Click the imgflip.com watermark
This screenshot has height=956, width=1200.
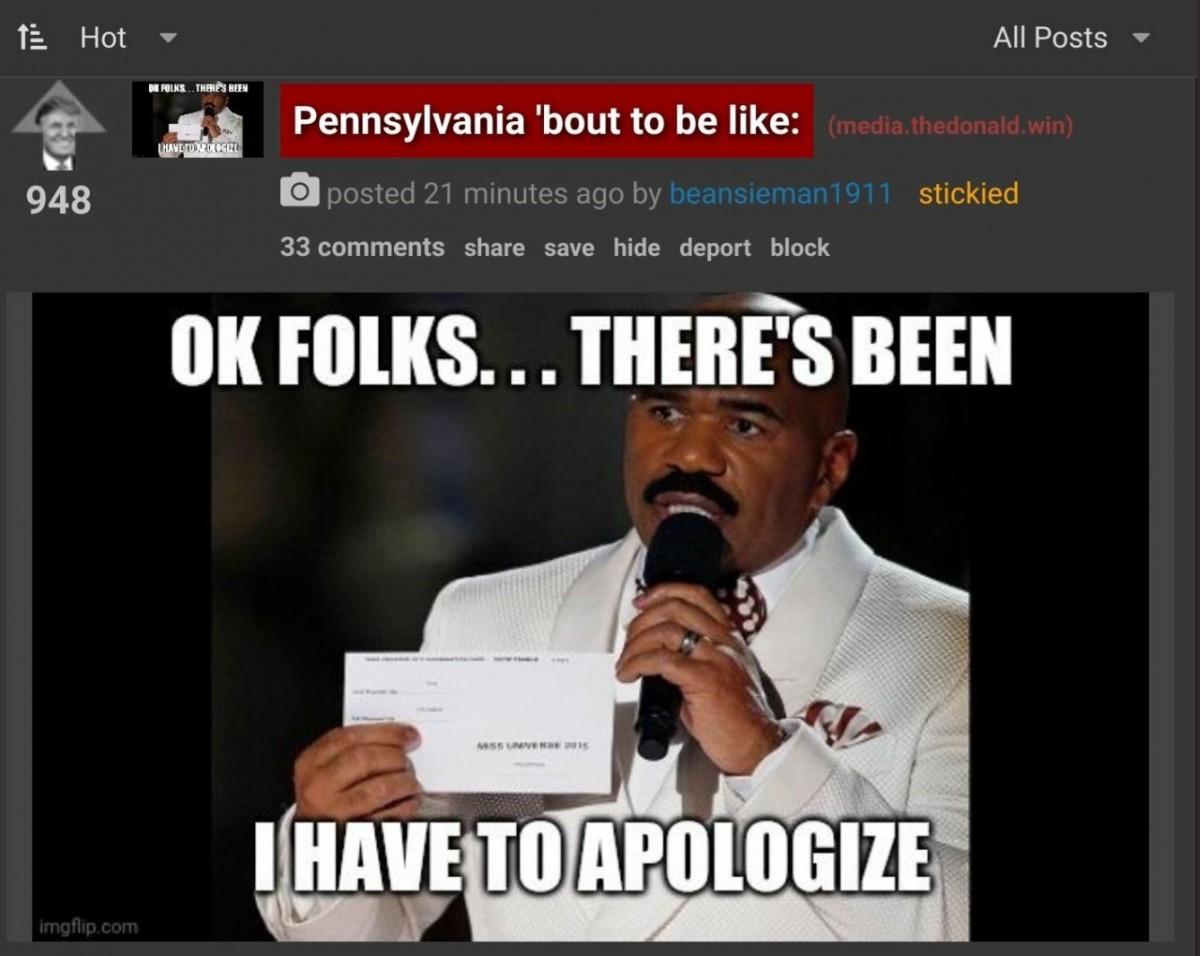click(x=88, y=926)
